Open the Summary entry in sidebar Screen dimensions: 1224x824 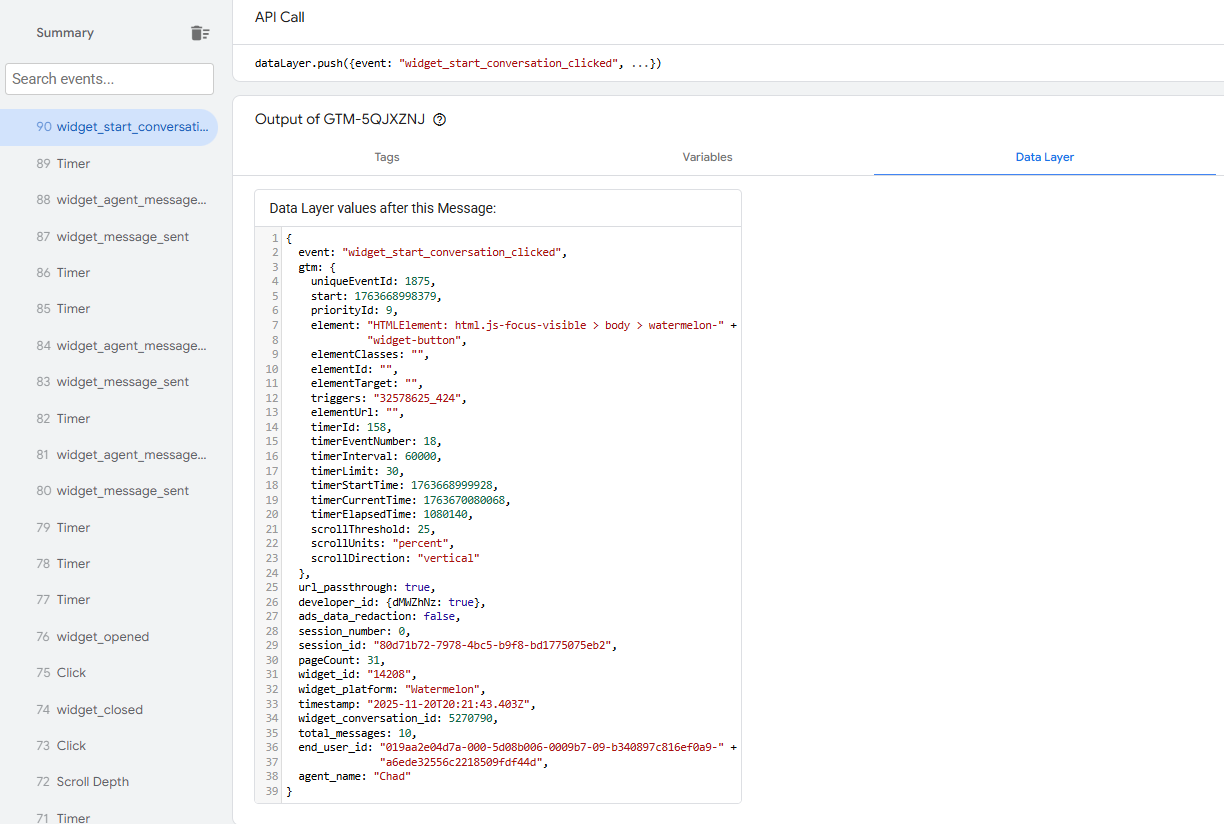pos(65,33)
